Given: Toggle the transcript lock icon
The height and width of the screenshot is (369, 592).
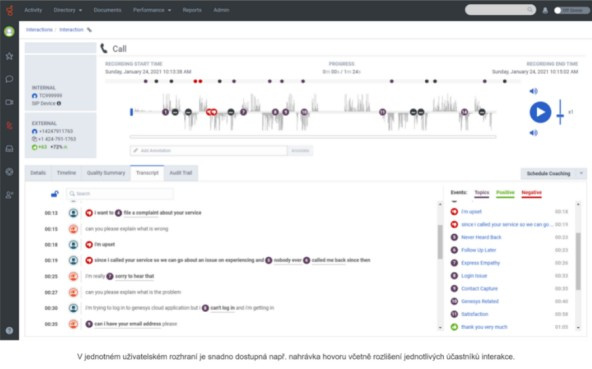Looking at the screenshot, I should click(x=55, y=194).
